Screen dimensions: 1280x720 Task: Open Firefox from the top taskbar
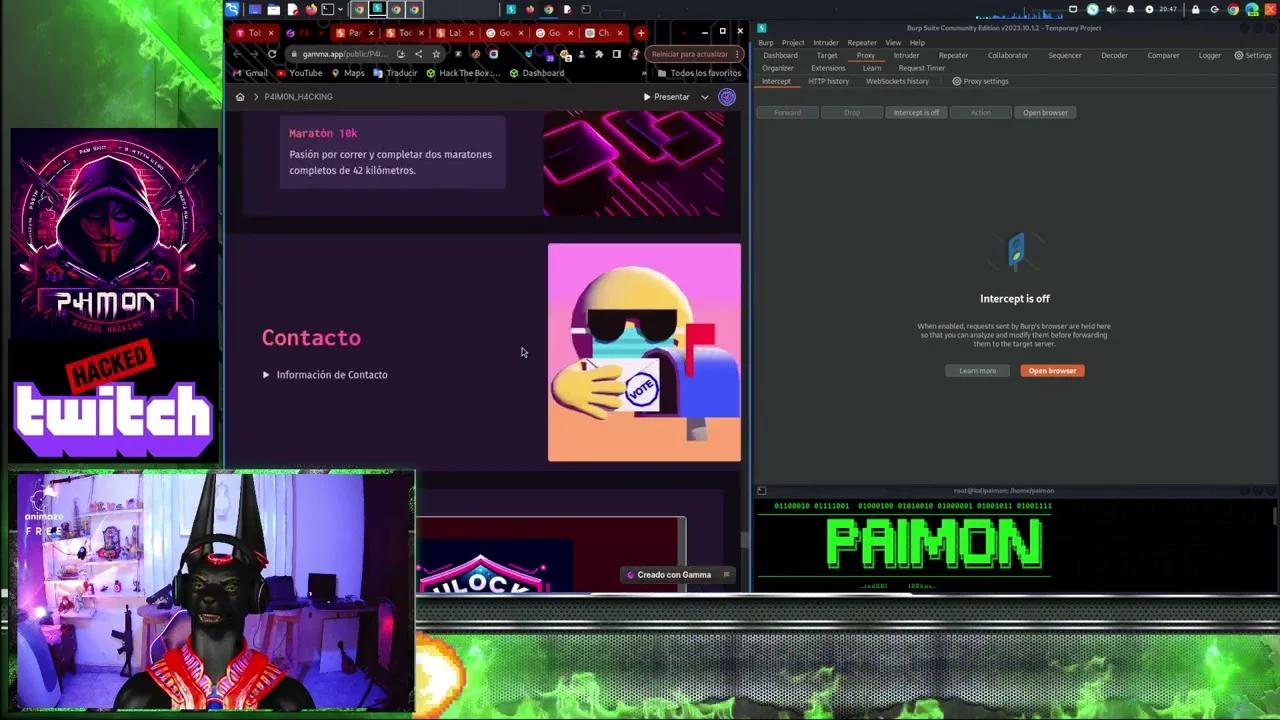click(x=311, y=10)
